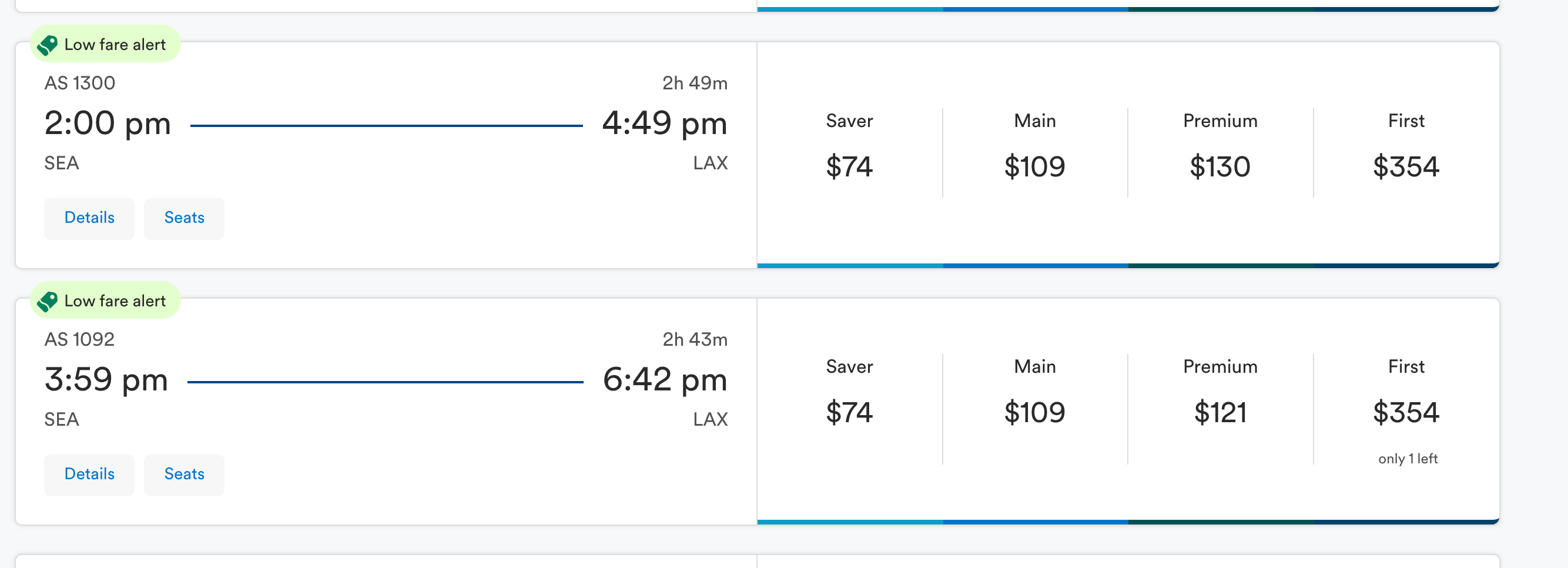Click the Low fare alert ticket icon on AS 1092
Image resolution: width=1568 pixels, height=568 pixels.
click(x=48, y=300)
